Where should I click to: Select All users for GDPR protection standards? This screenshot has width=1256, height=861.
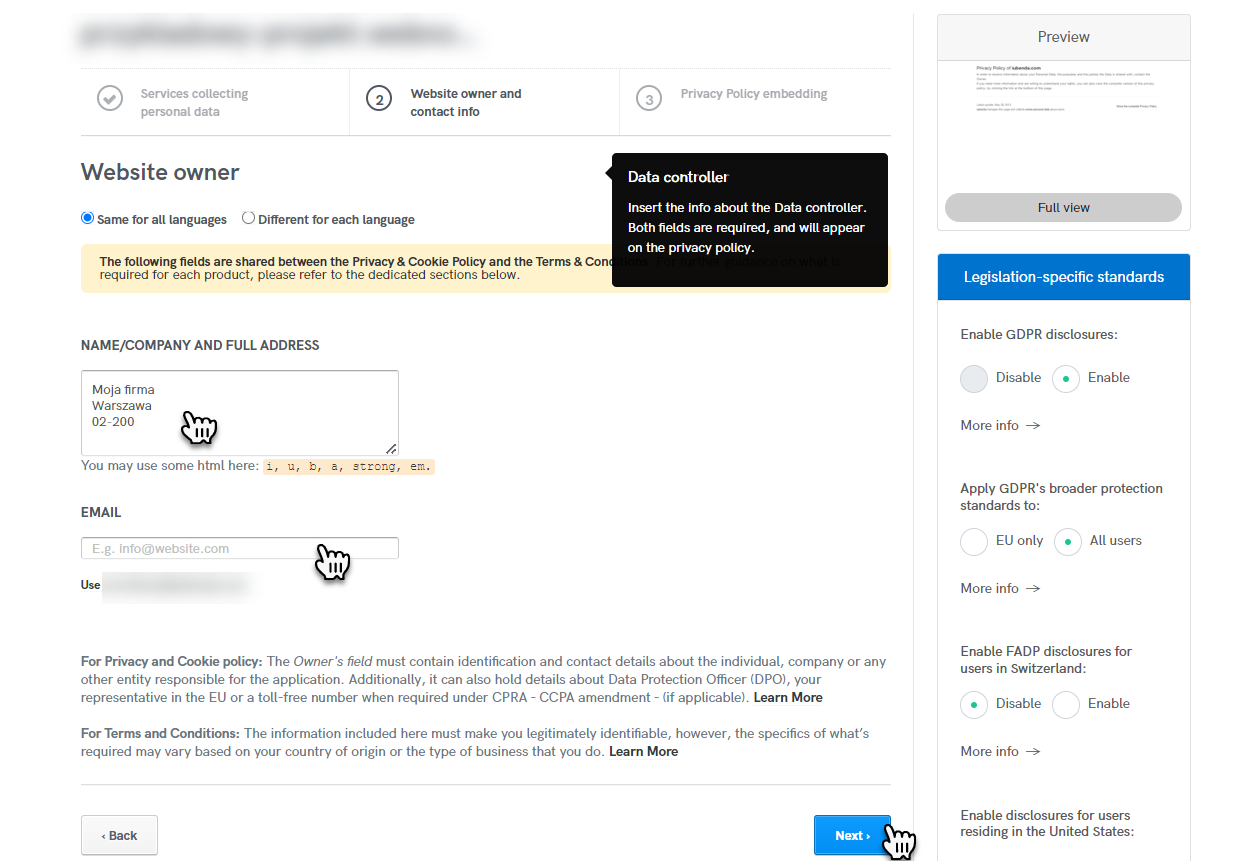pyautogui.click(x=1066, y=541)
